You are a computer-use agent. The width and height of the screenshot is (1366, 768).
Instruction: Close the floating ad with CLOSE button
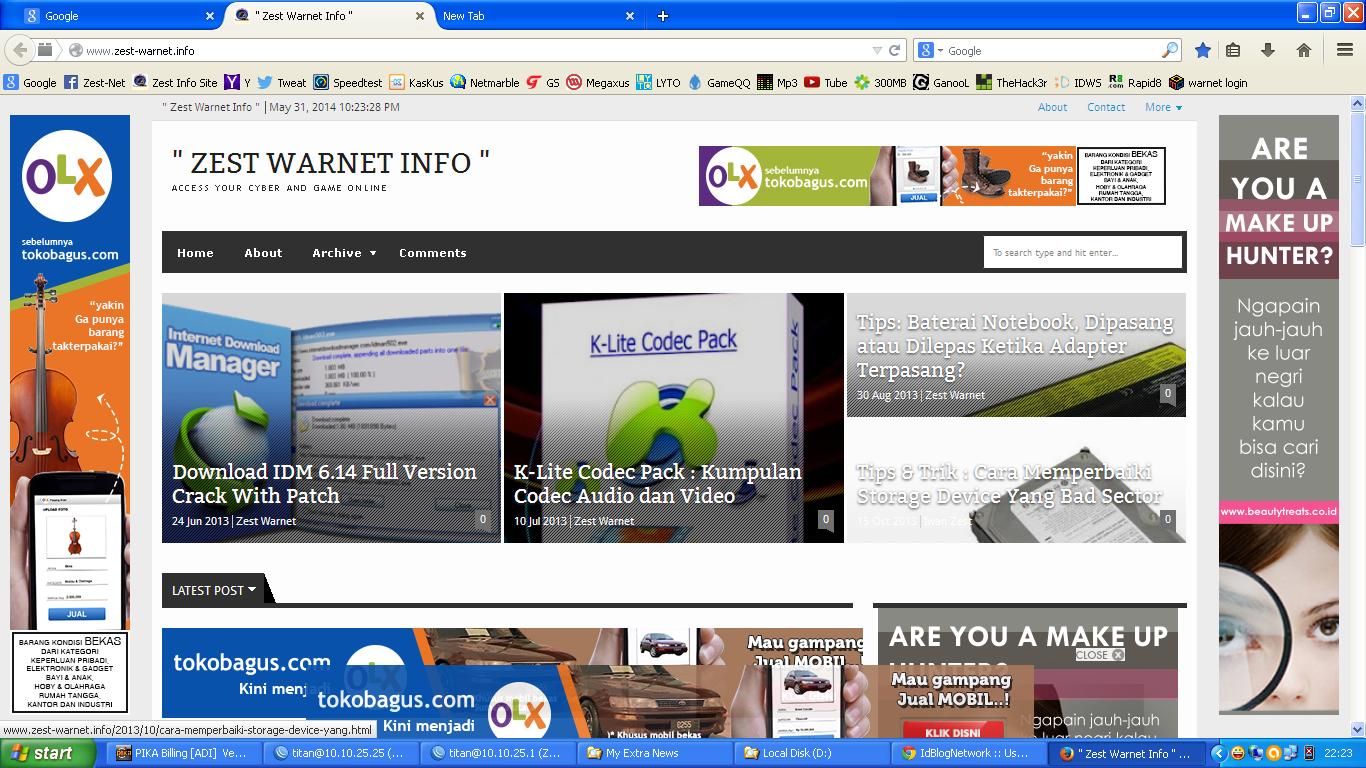point(1100,655)
